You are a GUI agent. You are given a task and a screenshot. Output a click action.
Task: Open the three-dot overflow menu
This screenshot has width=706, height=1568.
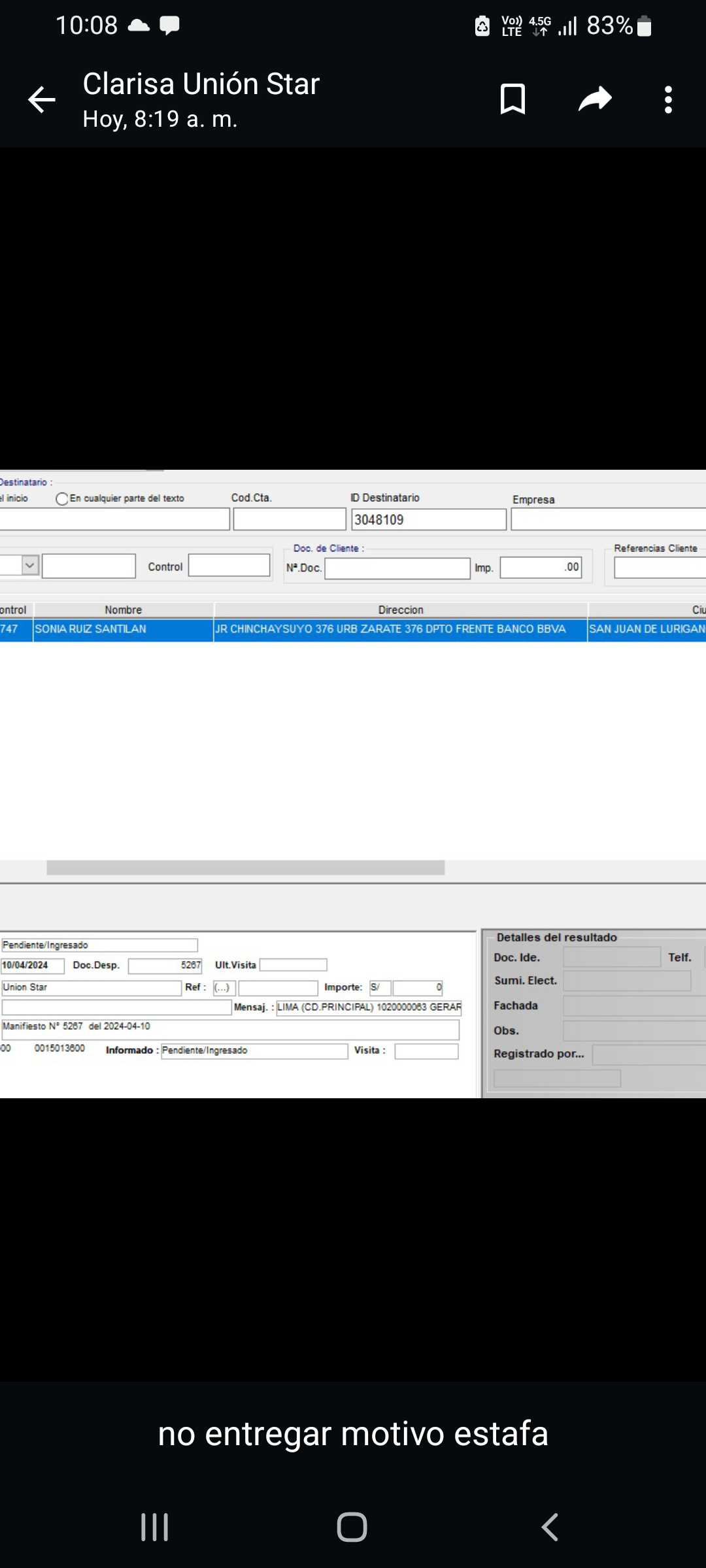pyautogui.click(x=667, y=100)
